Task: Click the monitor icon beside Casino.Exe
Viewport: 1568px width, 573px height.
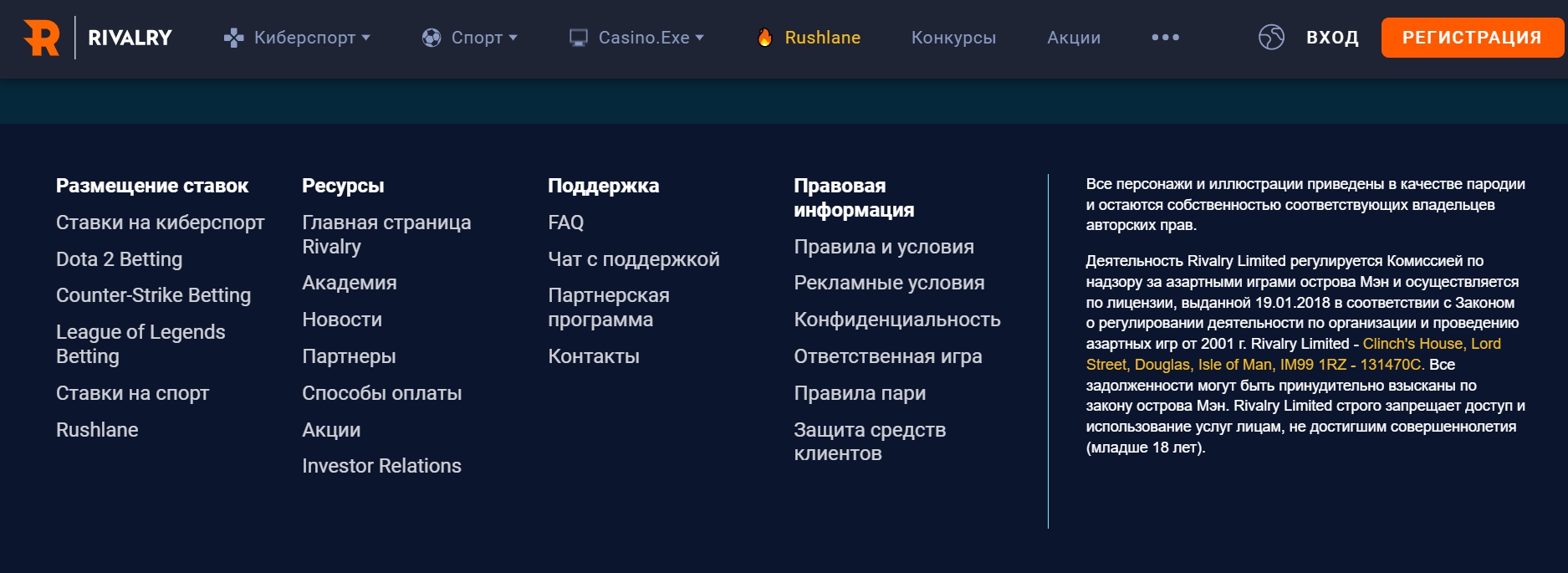Action: (579, 38)
